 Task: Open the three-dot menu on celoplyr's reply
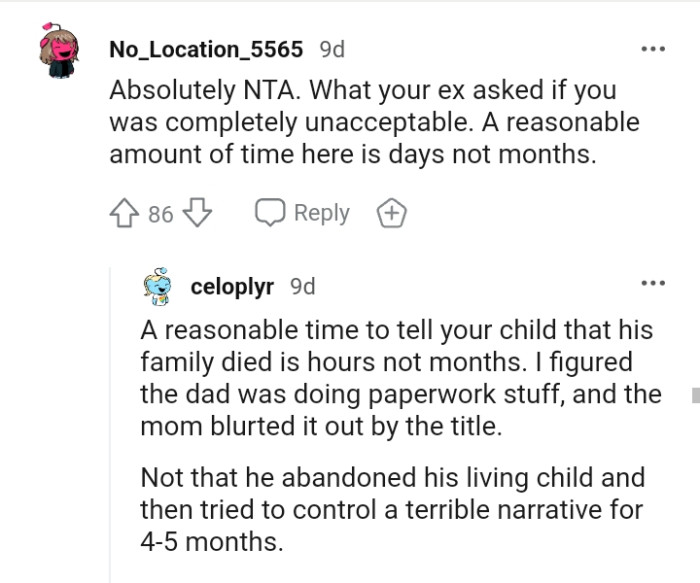[x=653, y=283]
